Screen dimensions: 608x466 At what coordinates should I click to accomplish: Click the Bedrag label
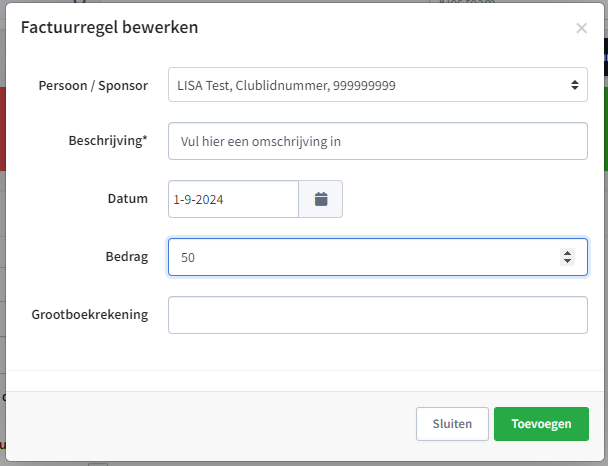point(127,257)
